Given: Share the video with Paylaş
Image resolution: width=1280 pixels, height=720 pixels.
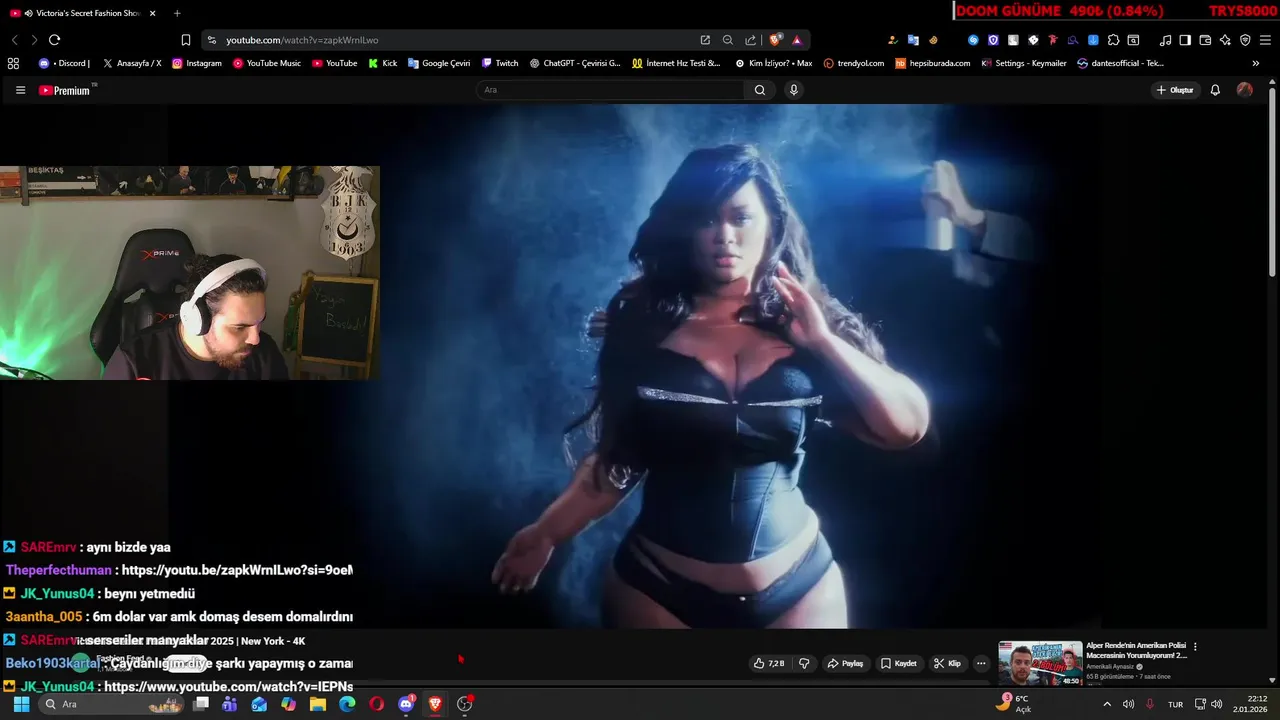Looking at the screenshot, I should point(845,663).
